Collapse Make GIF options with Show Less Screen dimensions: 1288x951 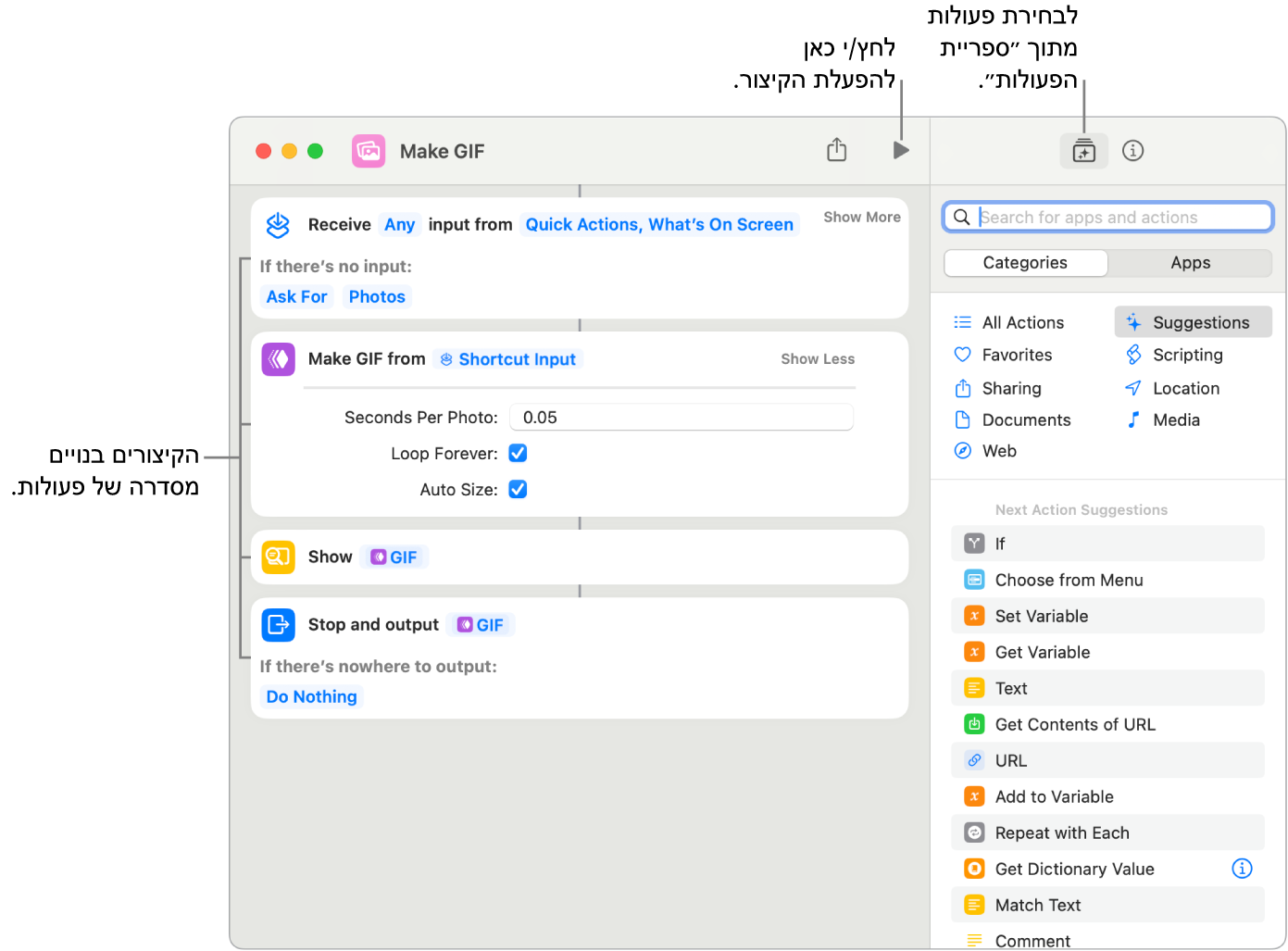818,359
